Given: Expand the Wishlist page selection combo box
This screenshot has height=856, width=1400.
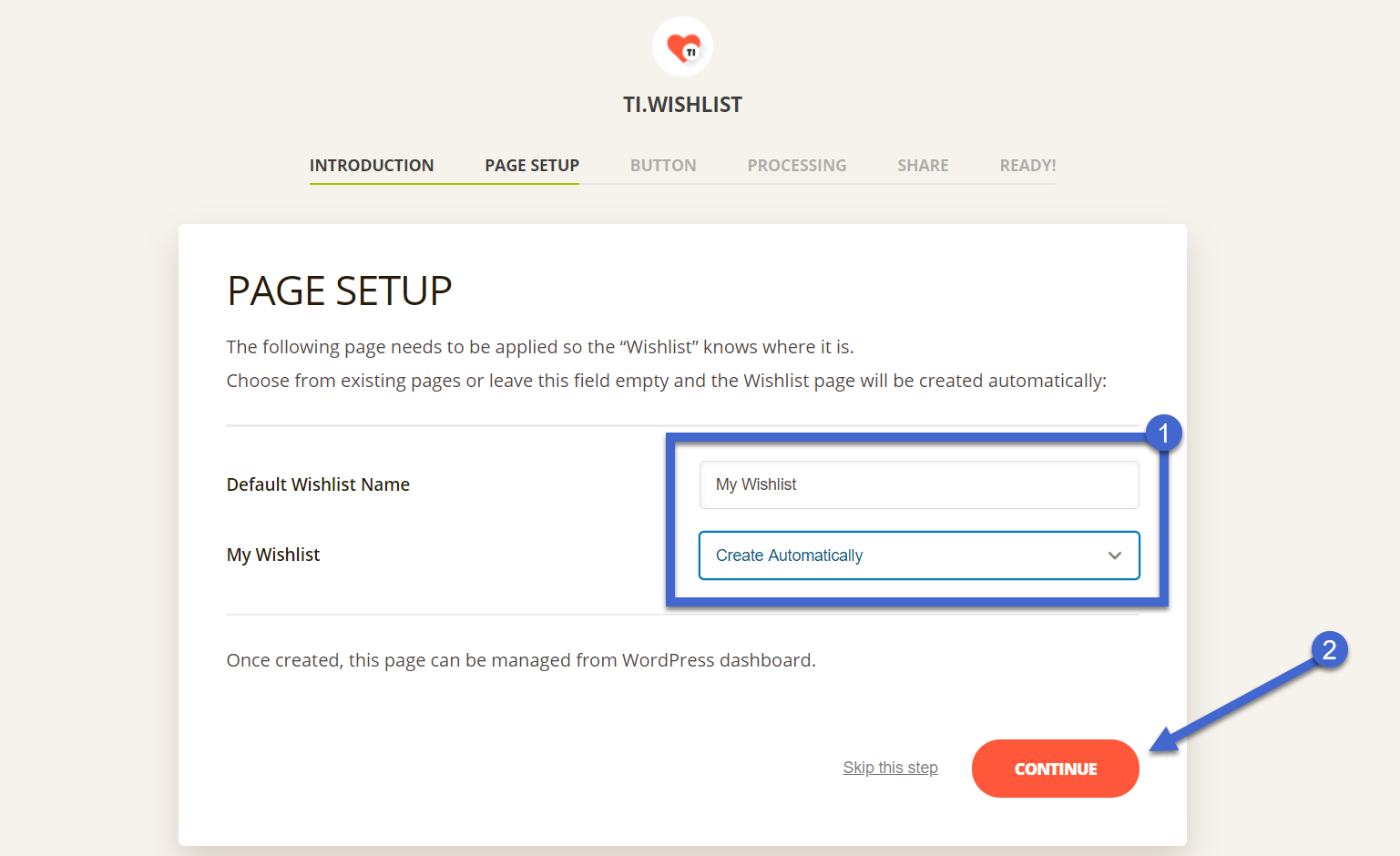Looking at the screenshot, I should click(918, 555).
